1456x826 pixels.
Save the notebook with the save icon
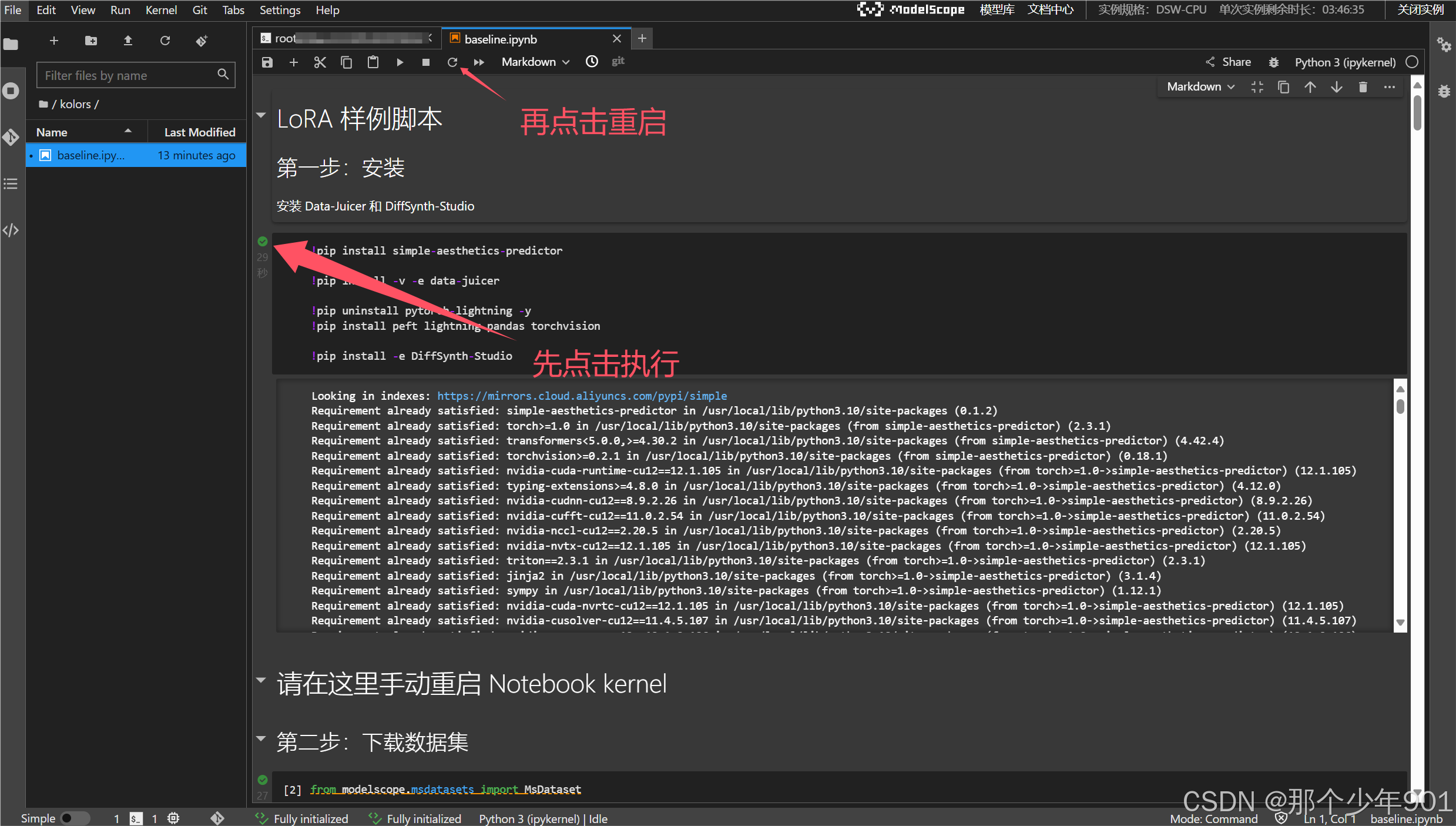[267, 62]
